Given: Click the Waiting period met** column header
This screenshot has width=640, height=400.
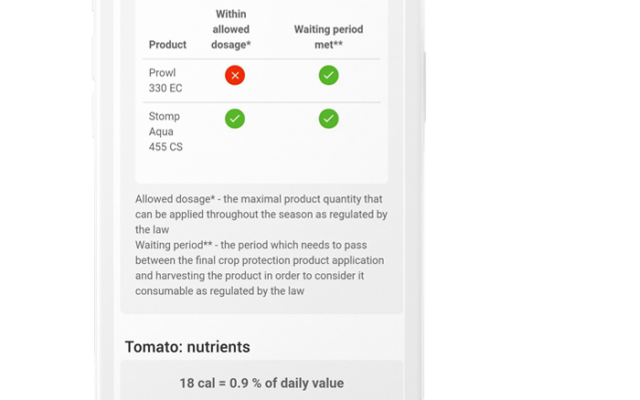Looking at the screenshot, I should 329,37.
